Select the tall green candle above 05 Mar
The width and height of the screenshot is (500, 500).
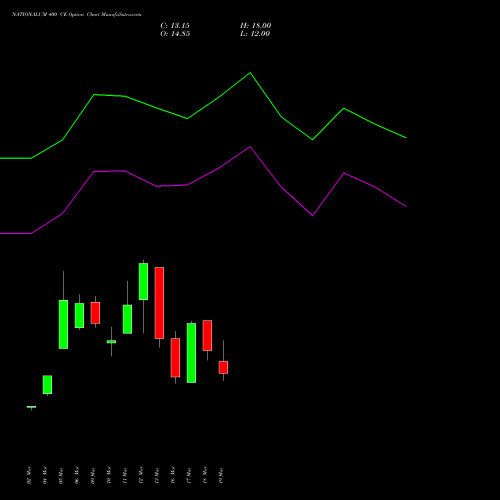pyautogui.click(x=63, y=324)
